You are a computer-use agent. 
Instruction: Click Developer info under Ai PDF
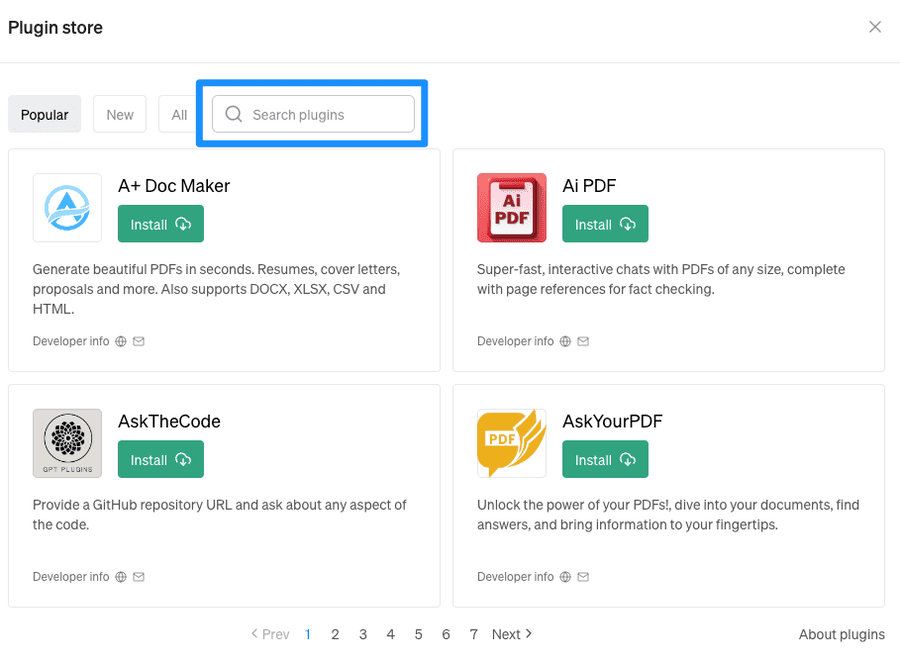coord(515,341)
